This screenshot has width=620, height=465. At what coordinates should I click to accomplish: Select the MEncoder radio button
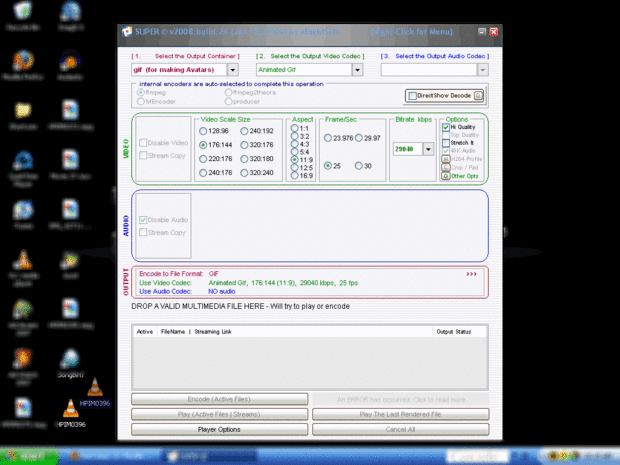[140, 101]
